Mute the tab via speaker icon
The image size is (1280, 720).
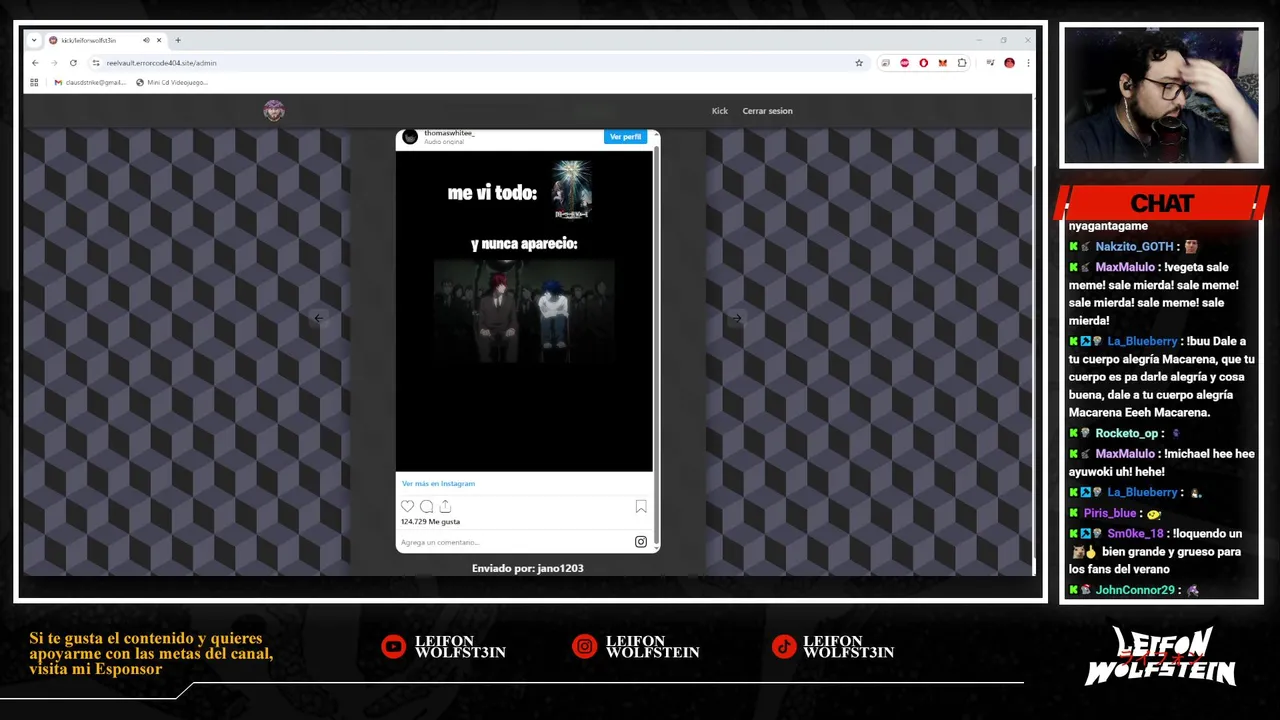pos(146,40)
